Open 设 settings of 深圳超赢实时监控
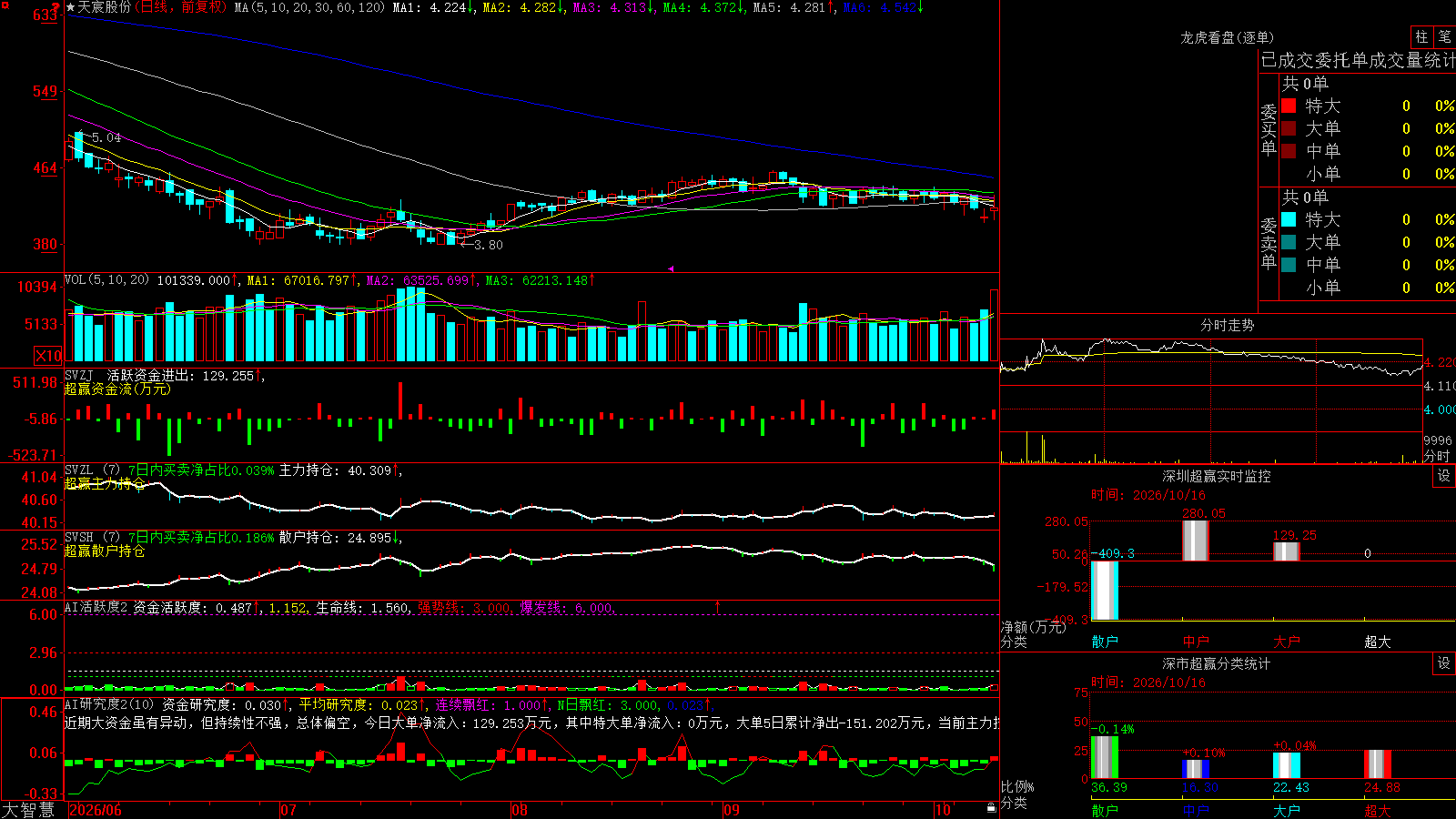The image size is (1456, 819). (x=1444, y=476)
